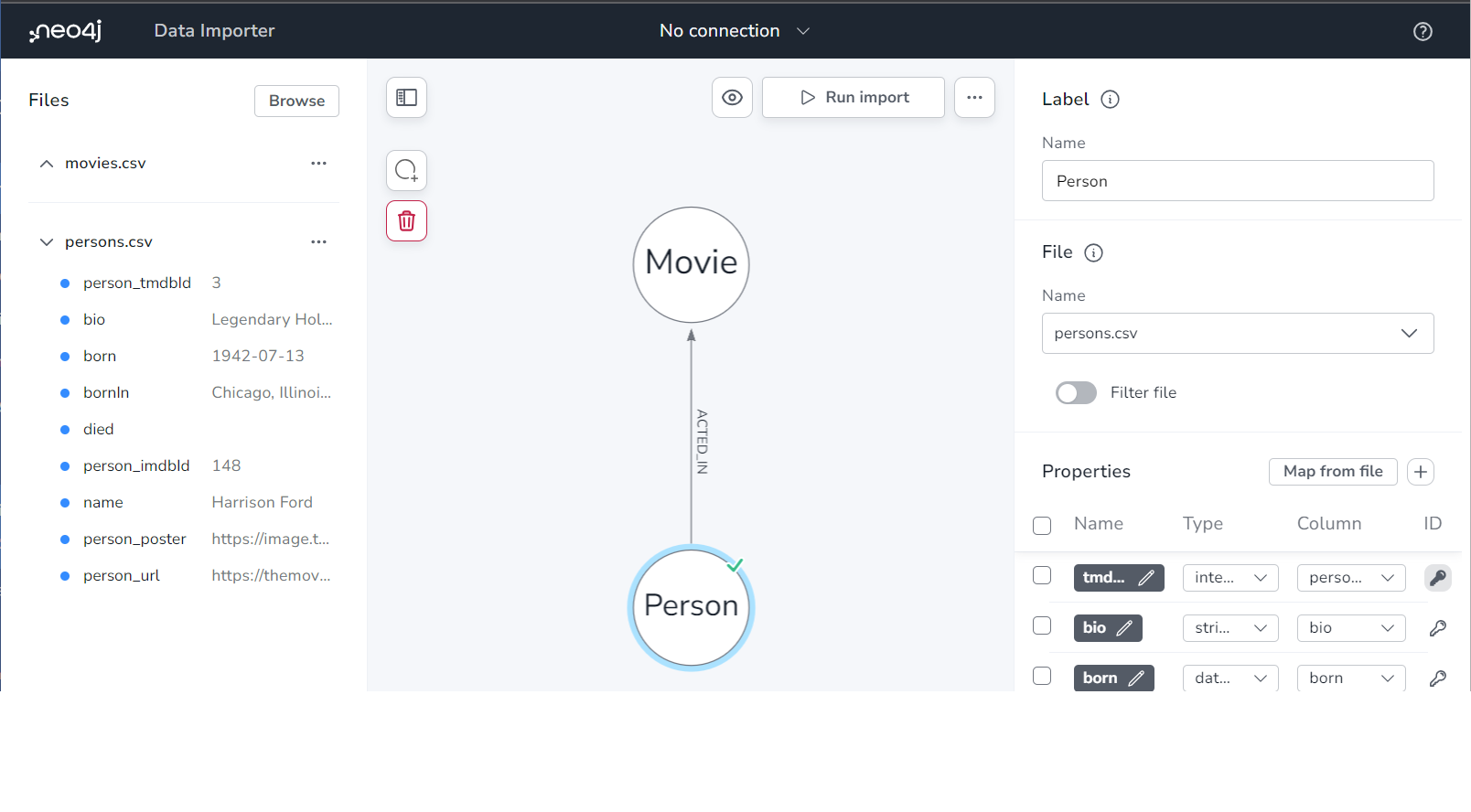
Task: Click the person_imdbId column item
Action: tap(136, 465)
